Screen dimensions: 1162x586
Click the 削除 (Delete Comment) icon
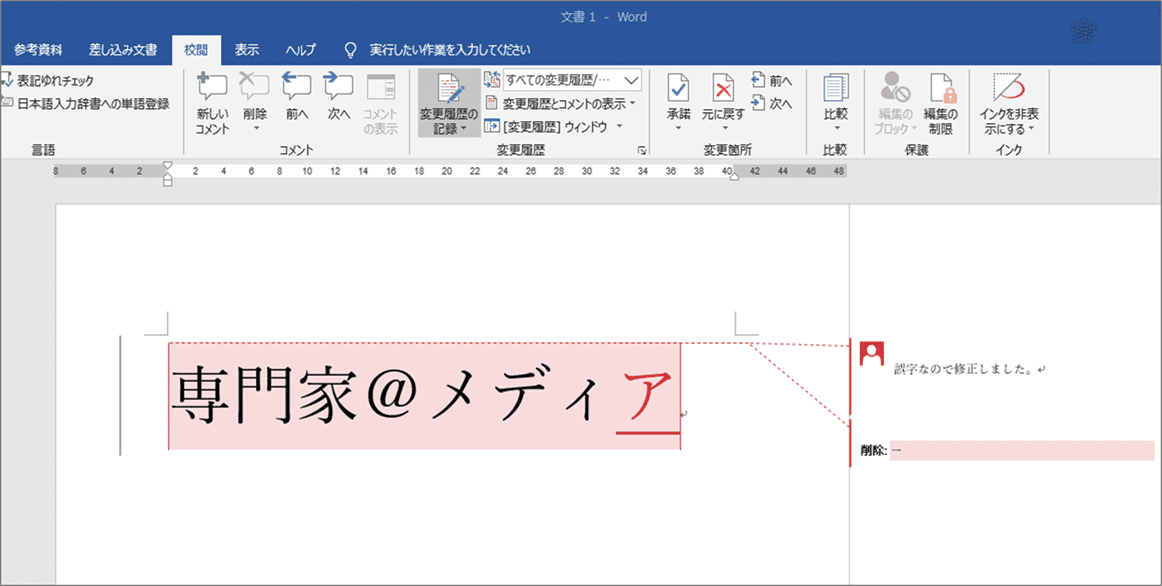coord(254,95)
